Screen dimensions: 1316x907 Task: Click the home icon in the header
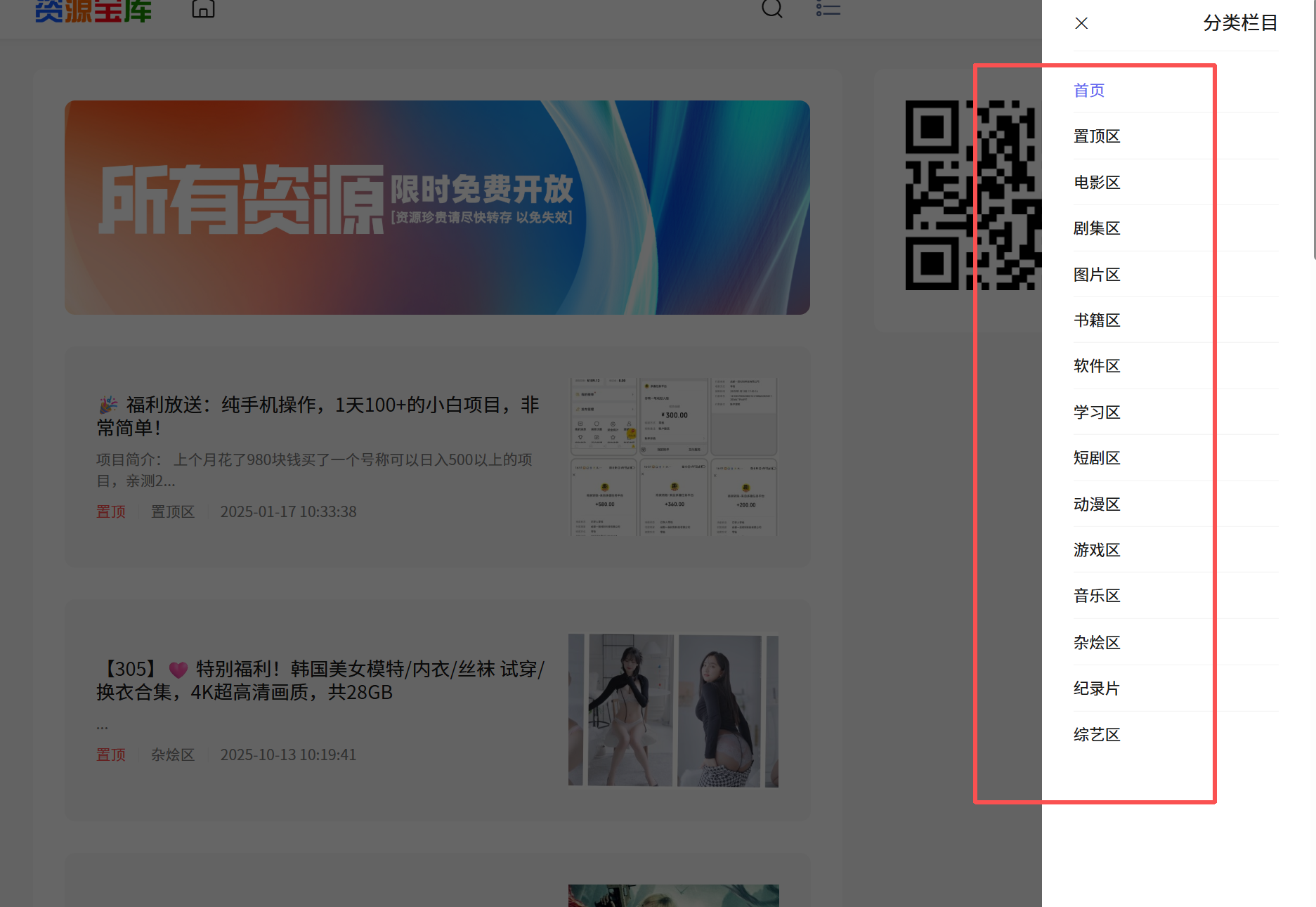pyautogui.click(x=203, y=9)
